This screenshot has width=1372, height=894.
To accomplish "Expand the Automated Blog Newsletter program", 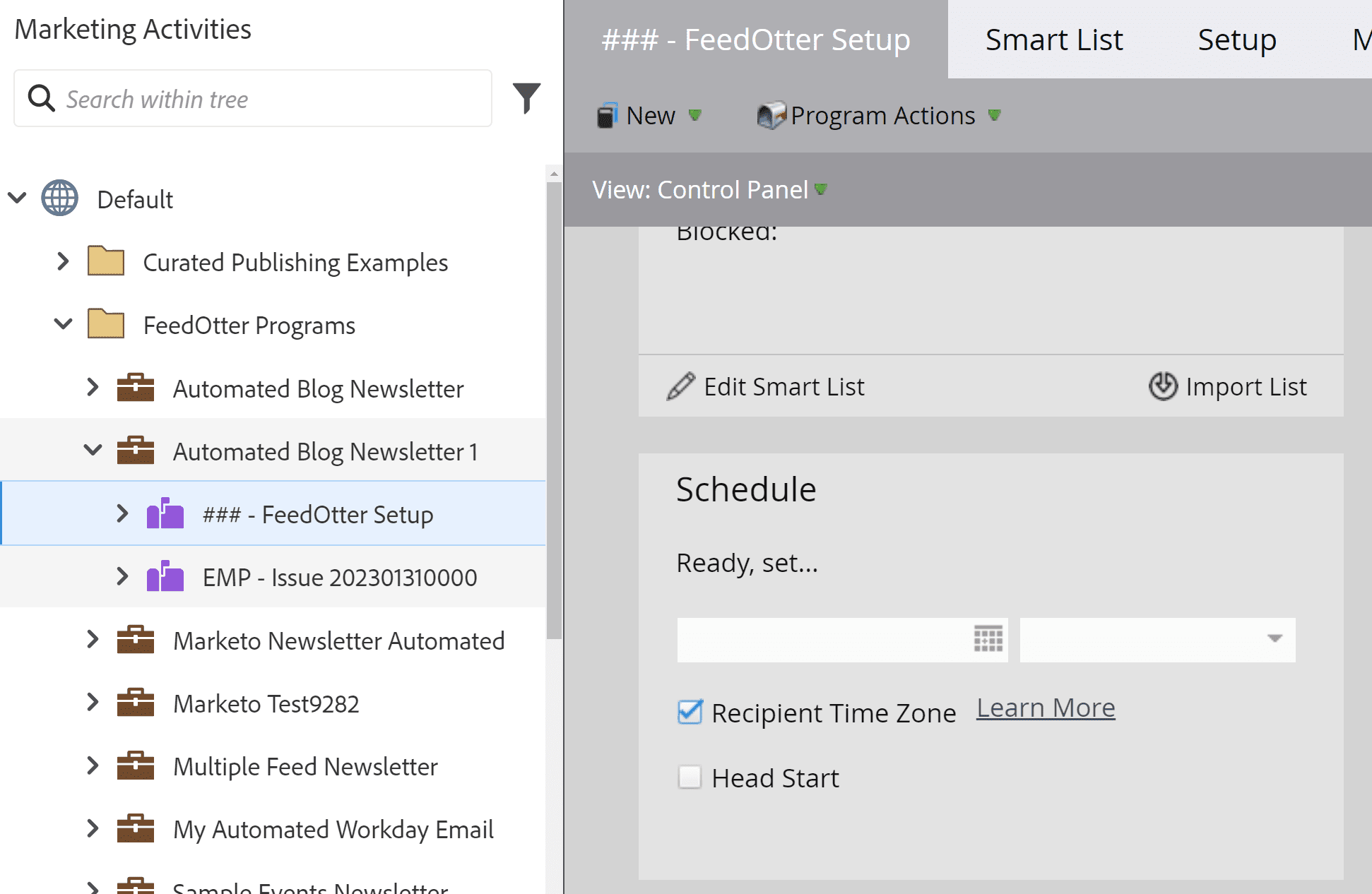I will [93, 387].
